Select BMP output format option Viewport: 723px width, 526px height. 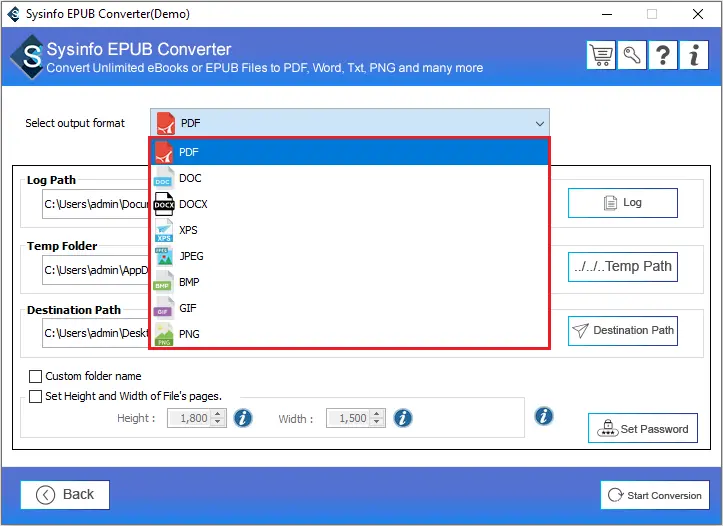tap(350, 282)
